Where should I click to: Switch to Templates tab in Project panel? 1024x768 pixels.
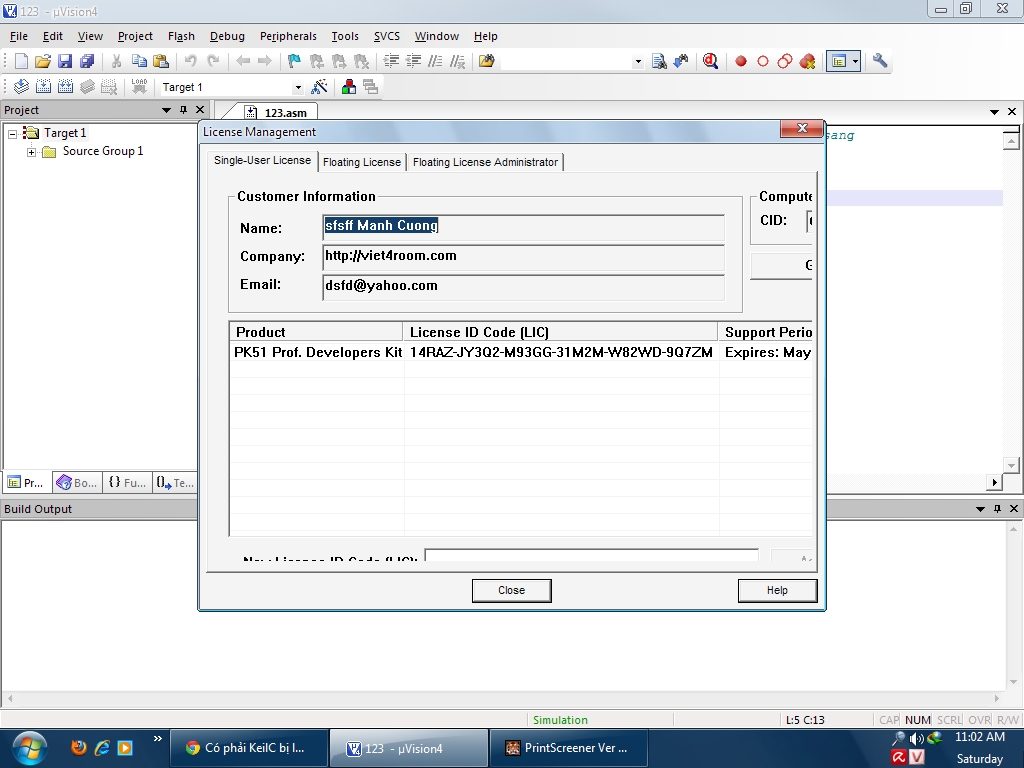pyautogui.click(x=175, y=483)
